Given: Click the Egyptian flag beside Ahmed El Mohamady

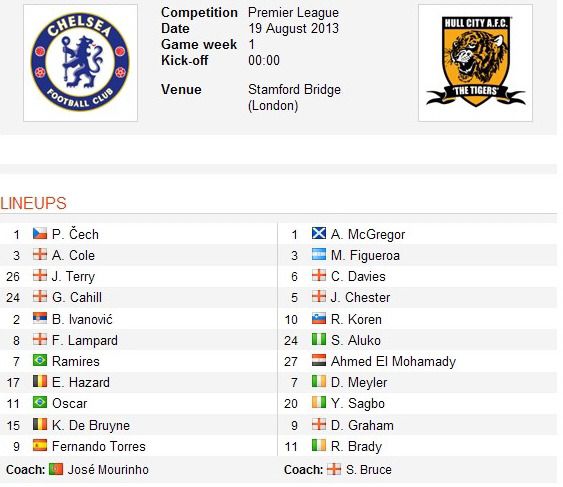Looking at the screenshot, I should [x=319, y=361].
